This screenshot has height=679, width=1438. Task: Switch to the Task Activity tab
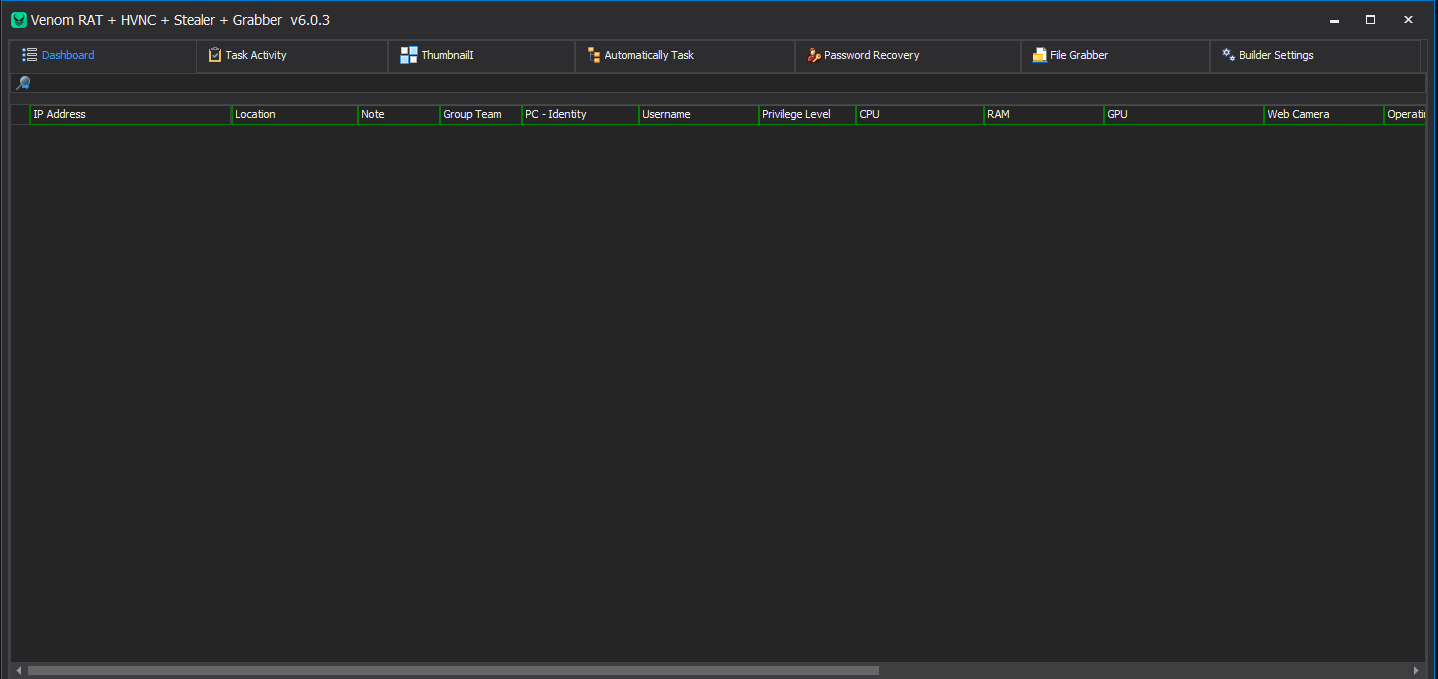(x=256, y=55)
